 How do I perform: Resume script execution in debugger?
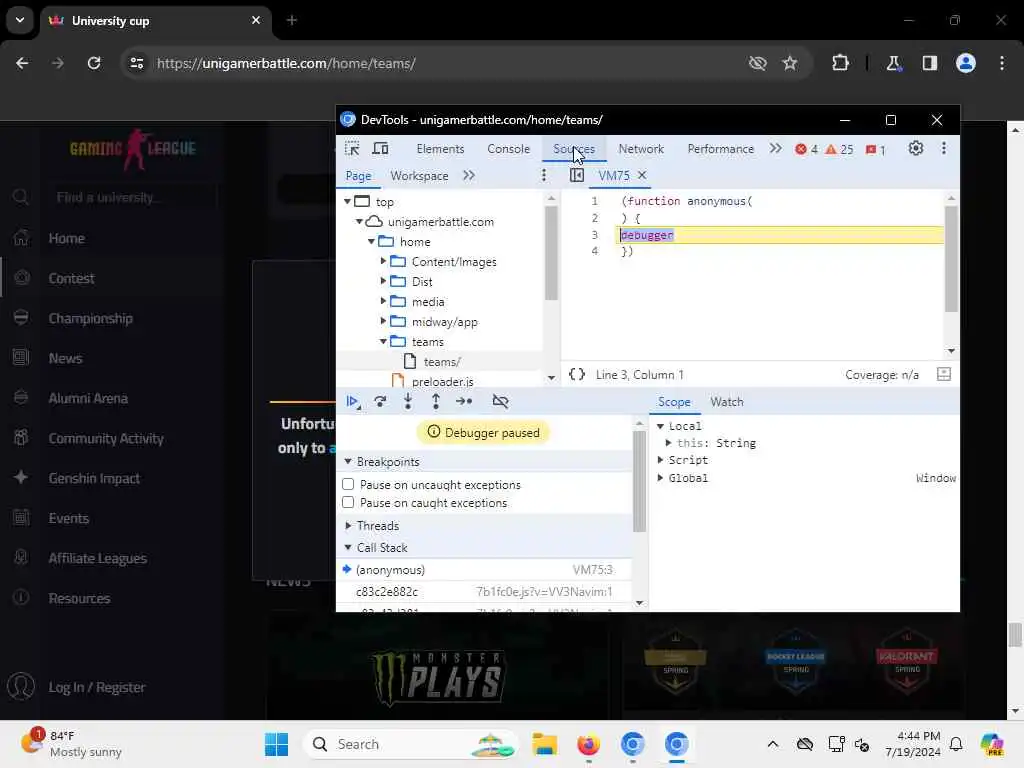point(353,402)
